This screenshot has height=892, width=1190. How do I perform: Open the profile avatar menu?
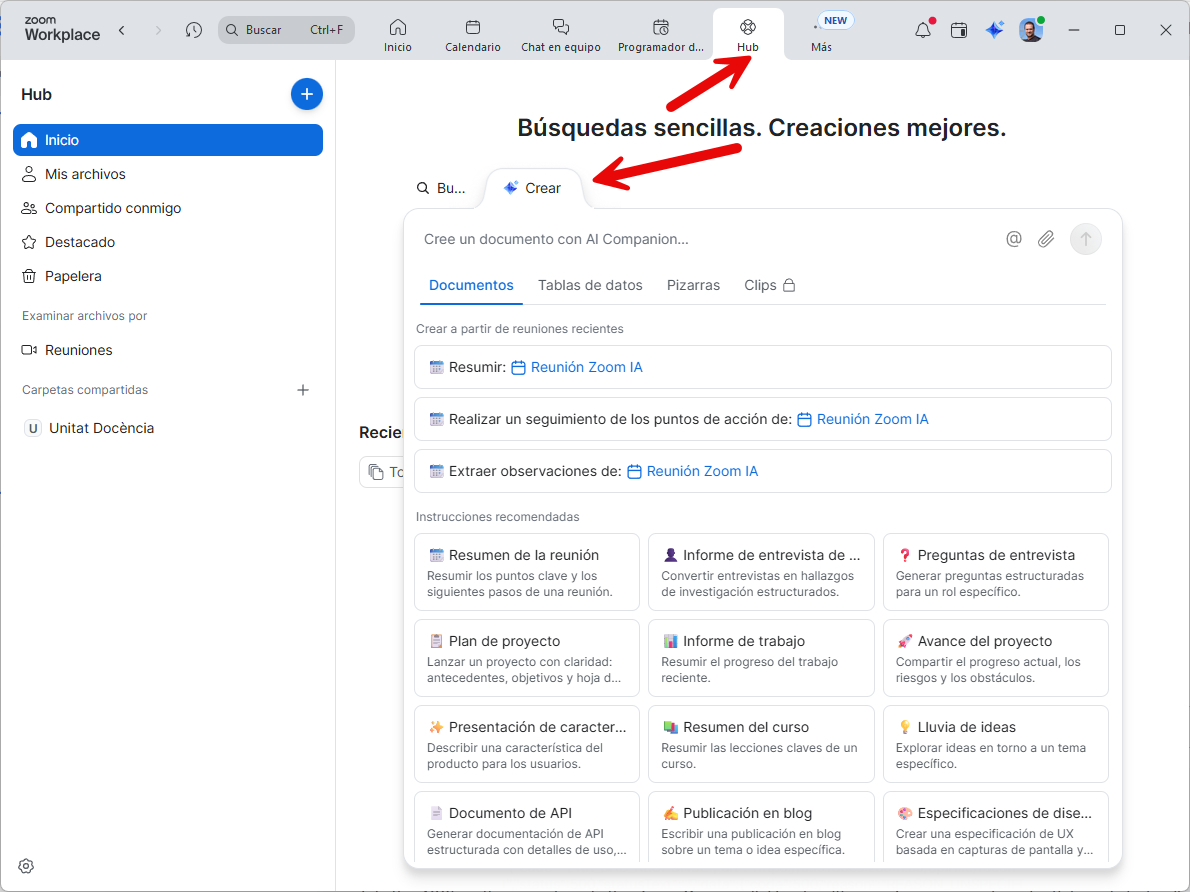click(x=1031, y=30)
